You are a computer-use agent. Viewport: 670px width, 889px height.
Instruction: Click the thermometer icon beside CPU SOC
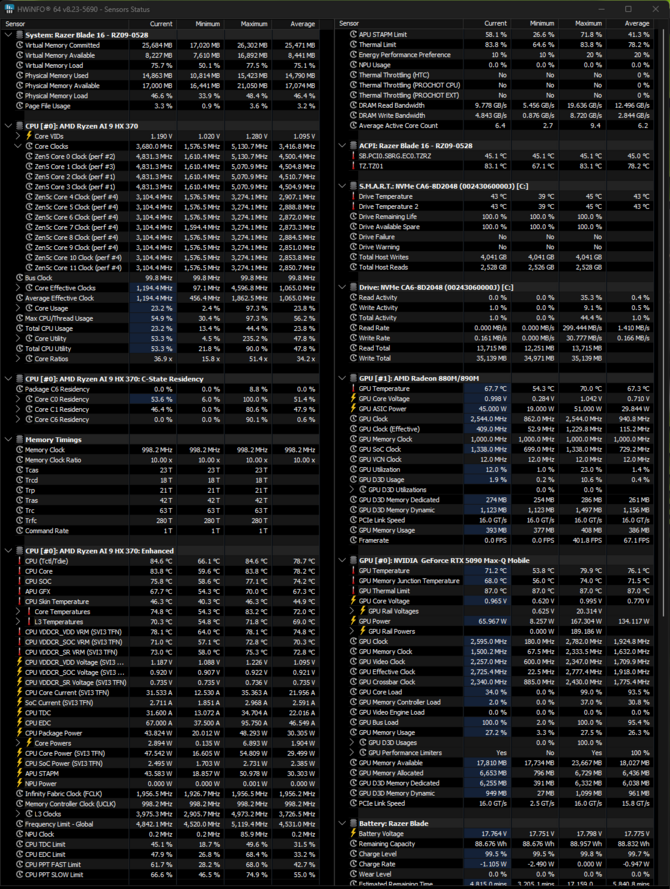pyautogui.click(x=19, y=581)
